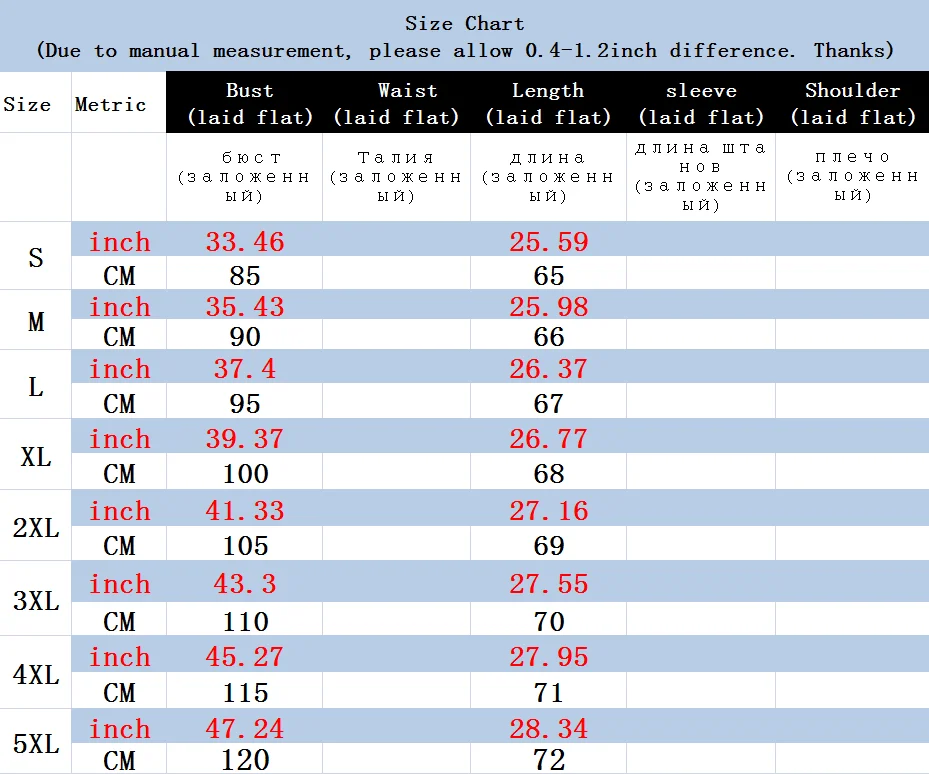Click length value 27.55 inch
This screenshot has height=774, width=929.
tap(549, 584)
